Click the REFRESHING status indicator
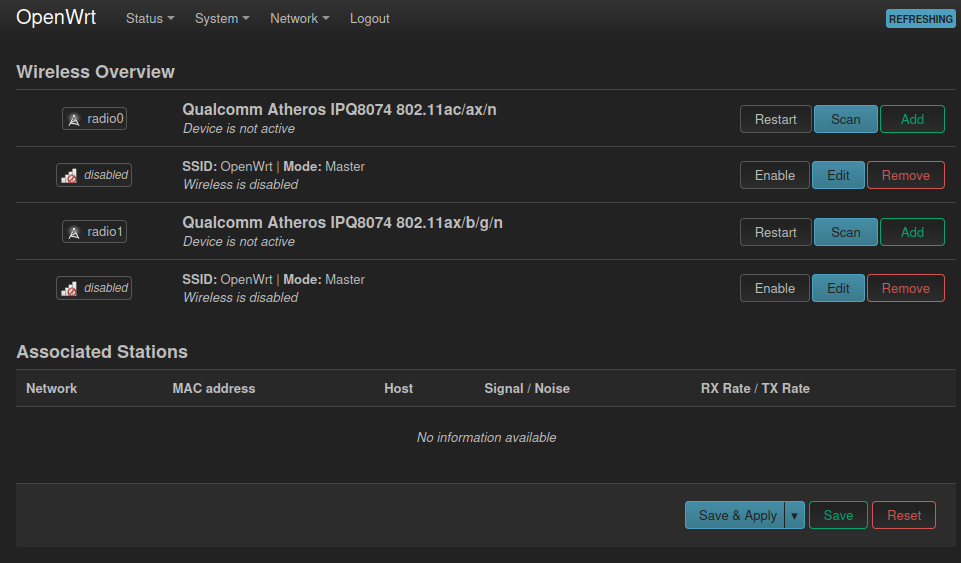 coord(921,19)
